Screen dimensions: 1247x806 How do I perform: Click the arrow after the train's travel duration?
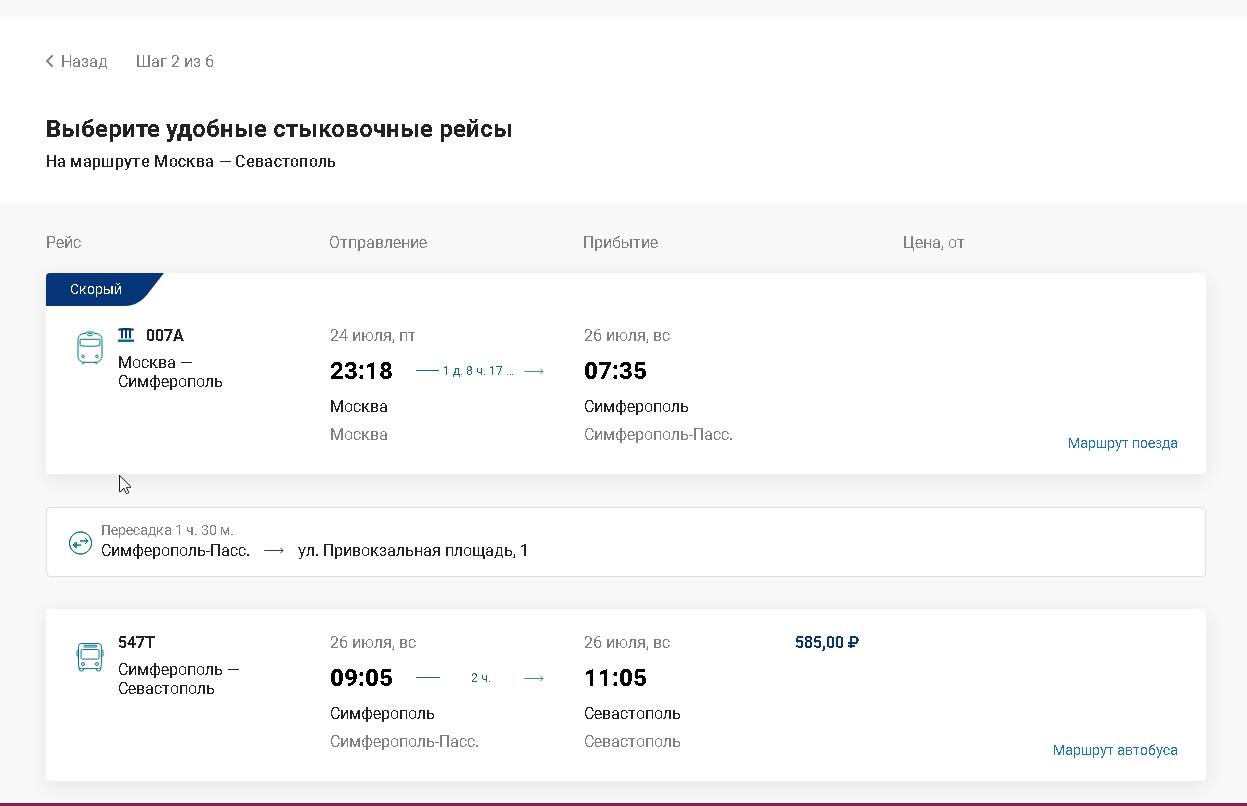[x=534, y=371]
